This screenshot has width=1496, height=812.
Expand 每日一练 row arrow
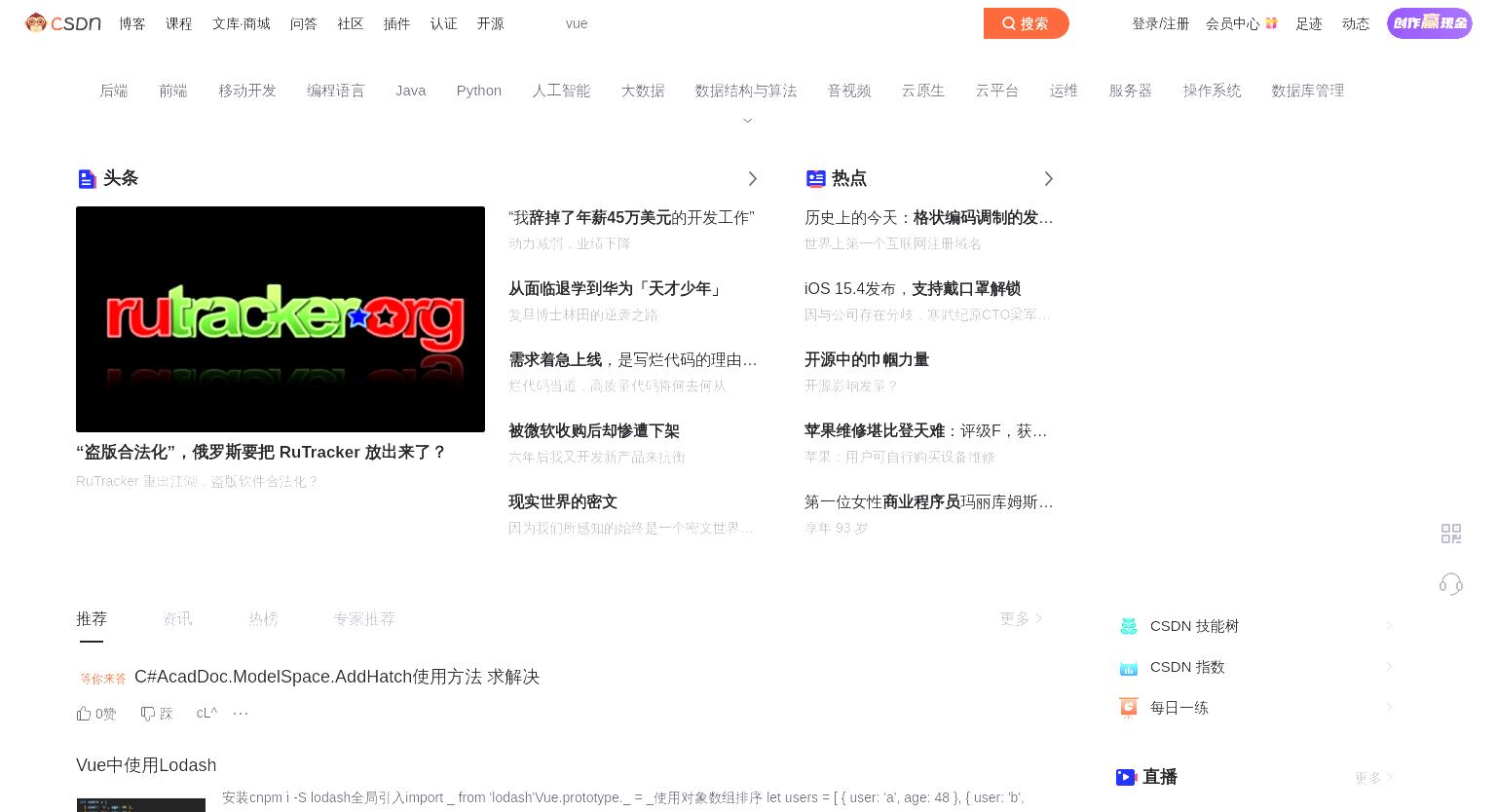coord(1389,708)
